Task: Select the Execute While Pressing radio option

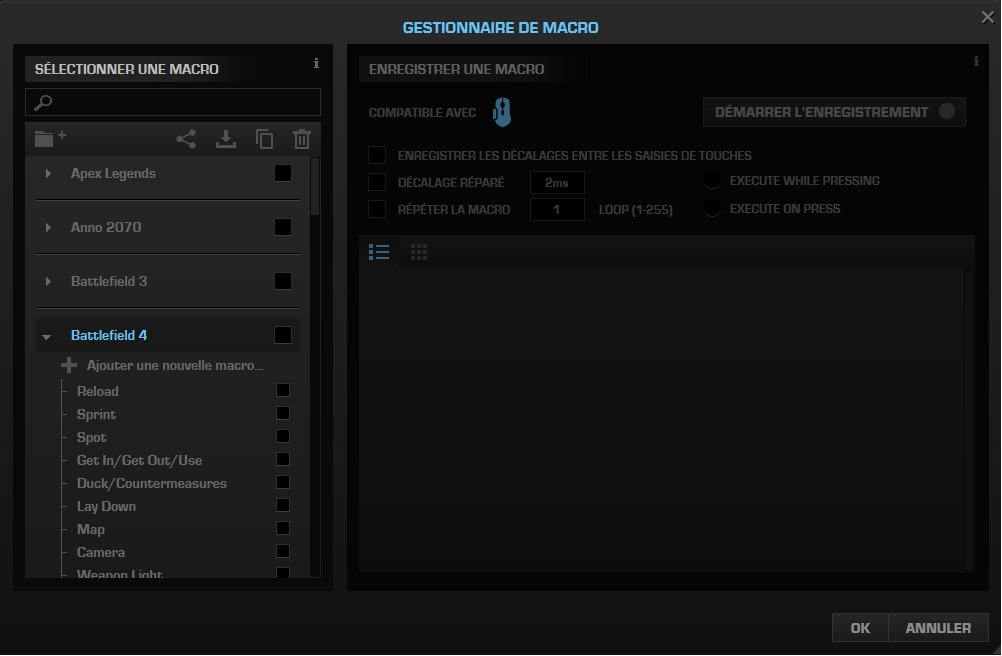Action: point(713,181)
